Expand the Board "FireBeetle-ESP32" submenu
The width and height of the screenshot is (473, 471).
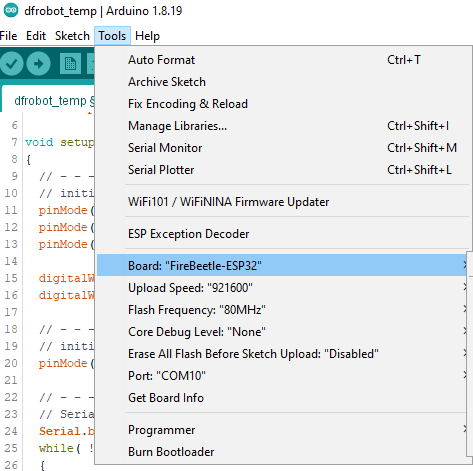282,265
